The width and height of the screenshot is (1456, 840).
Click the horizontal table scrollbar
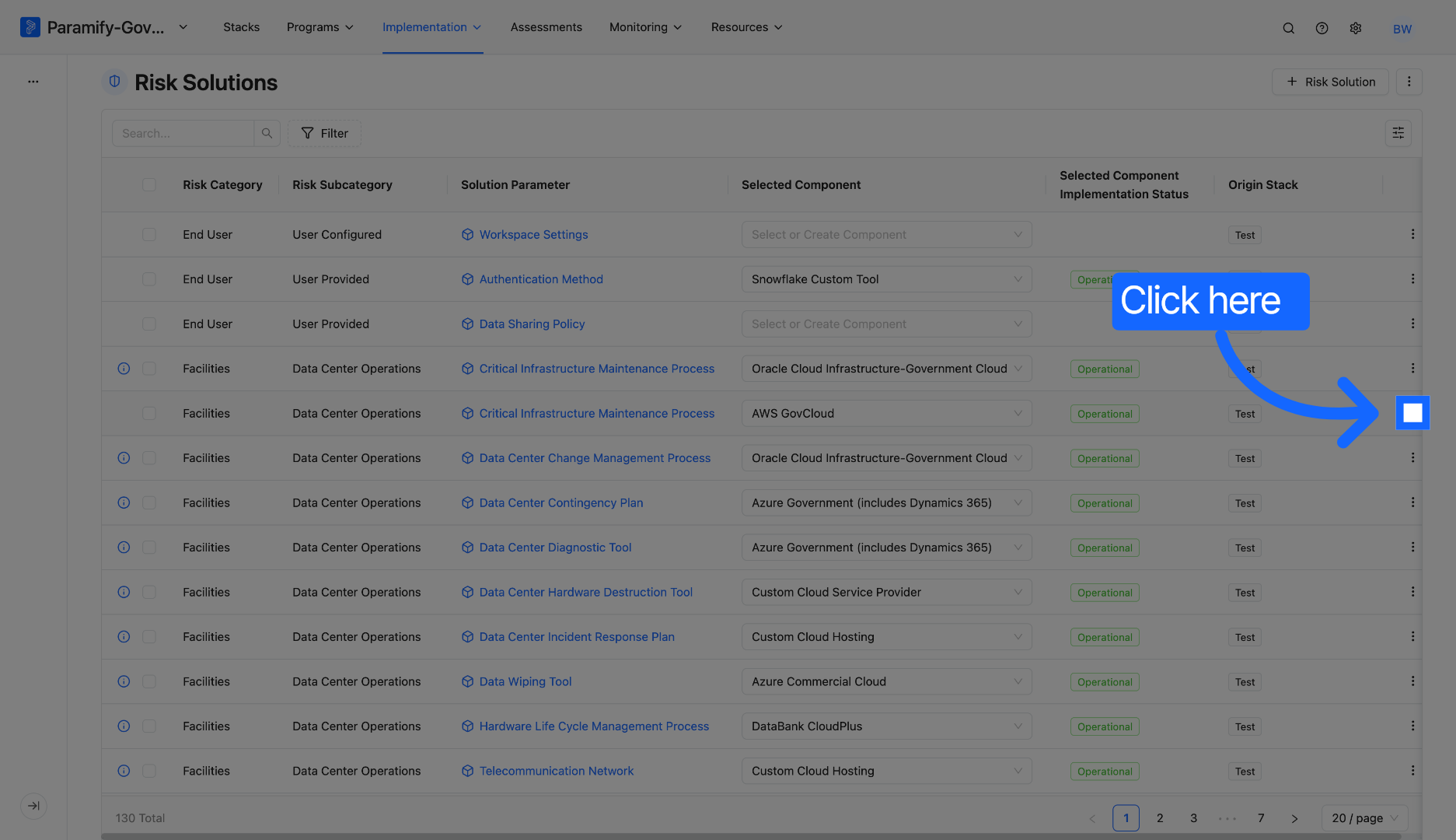coord(751,836)
